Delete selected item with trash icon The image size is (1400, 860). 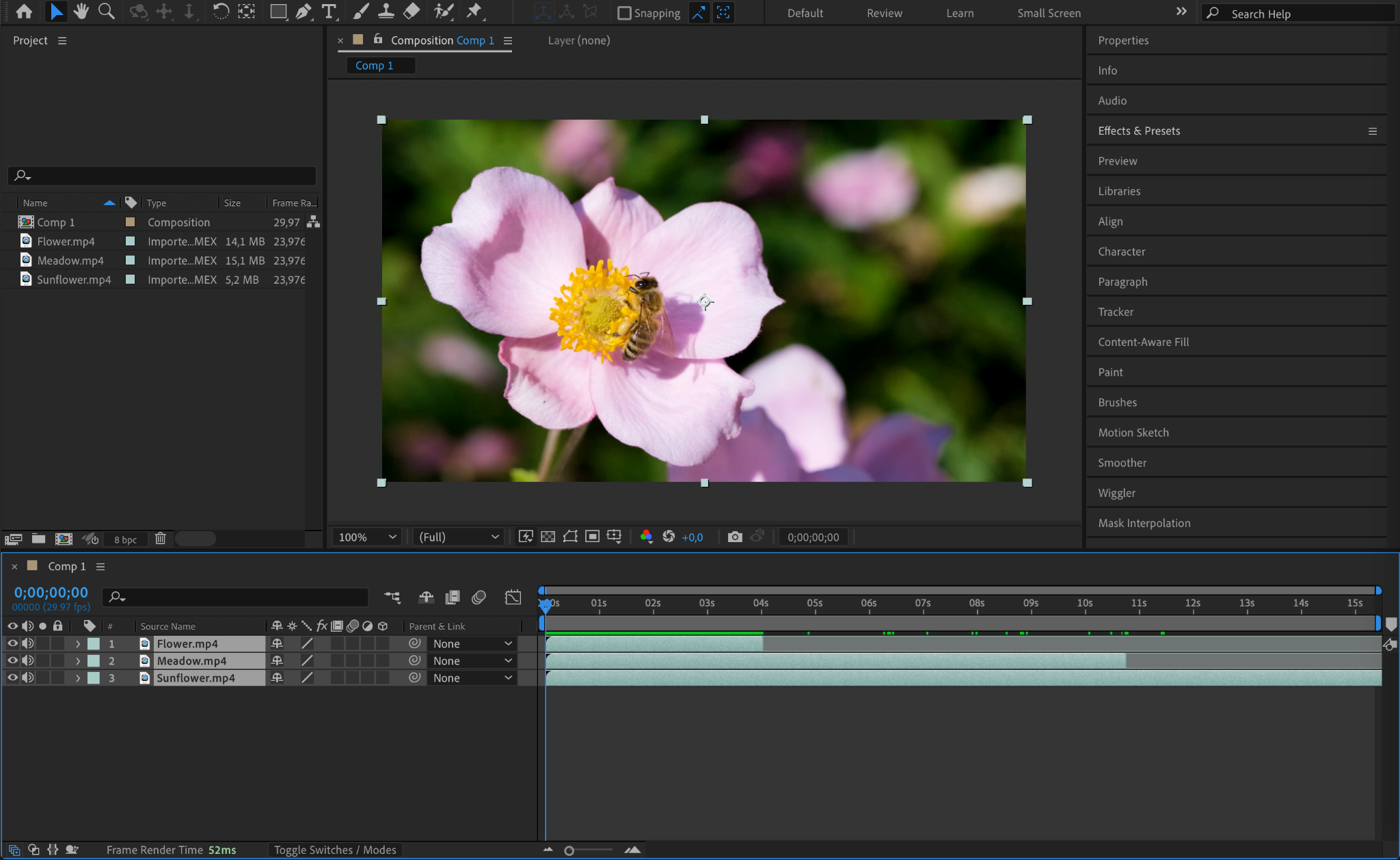(x=160, y=539)
